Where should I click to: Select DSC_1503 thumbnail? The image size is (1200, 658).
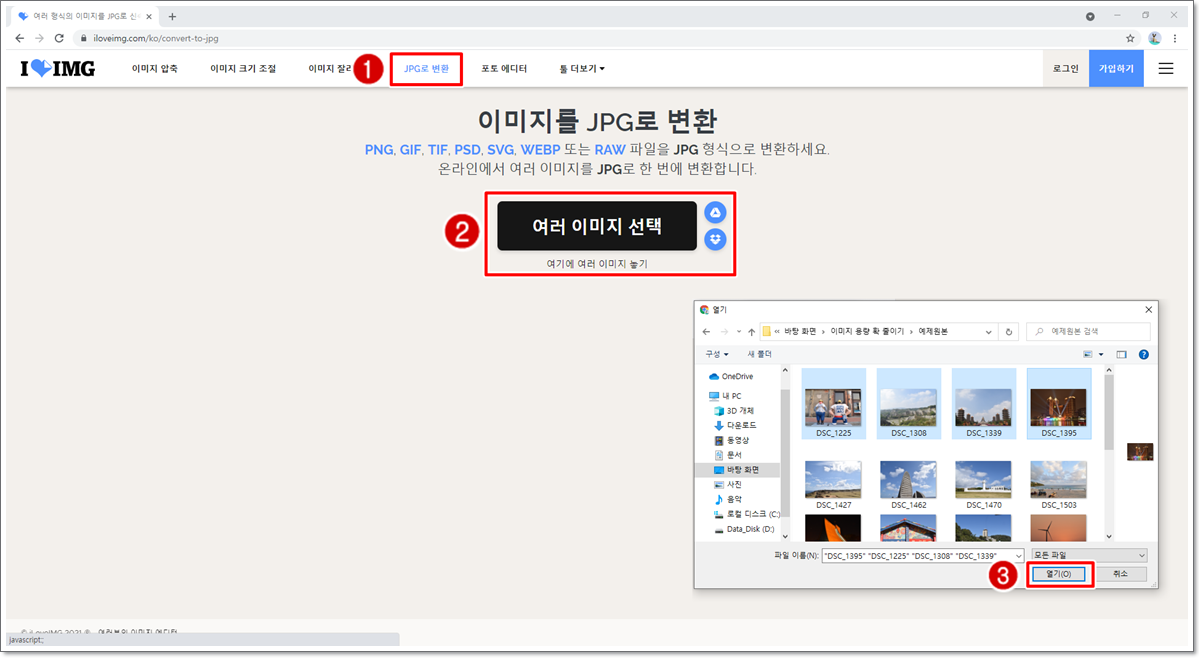[1058, 485]
